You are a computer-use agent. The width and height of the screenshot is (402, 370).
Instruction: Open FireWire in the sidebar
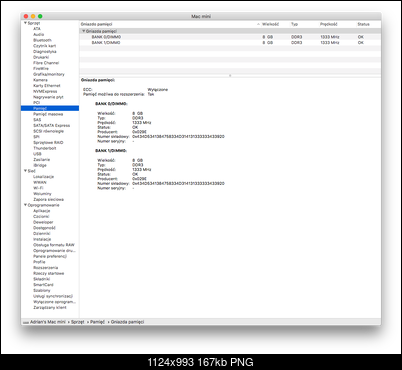(x=41, y=69)
